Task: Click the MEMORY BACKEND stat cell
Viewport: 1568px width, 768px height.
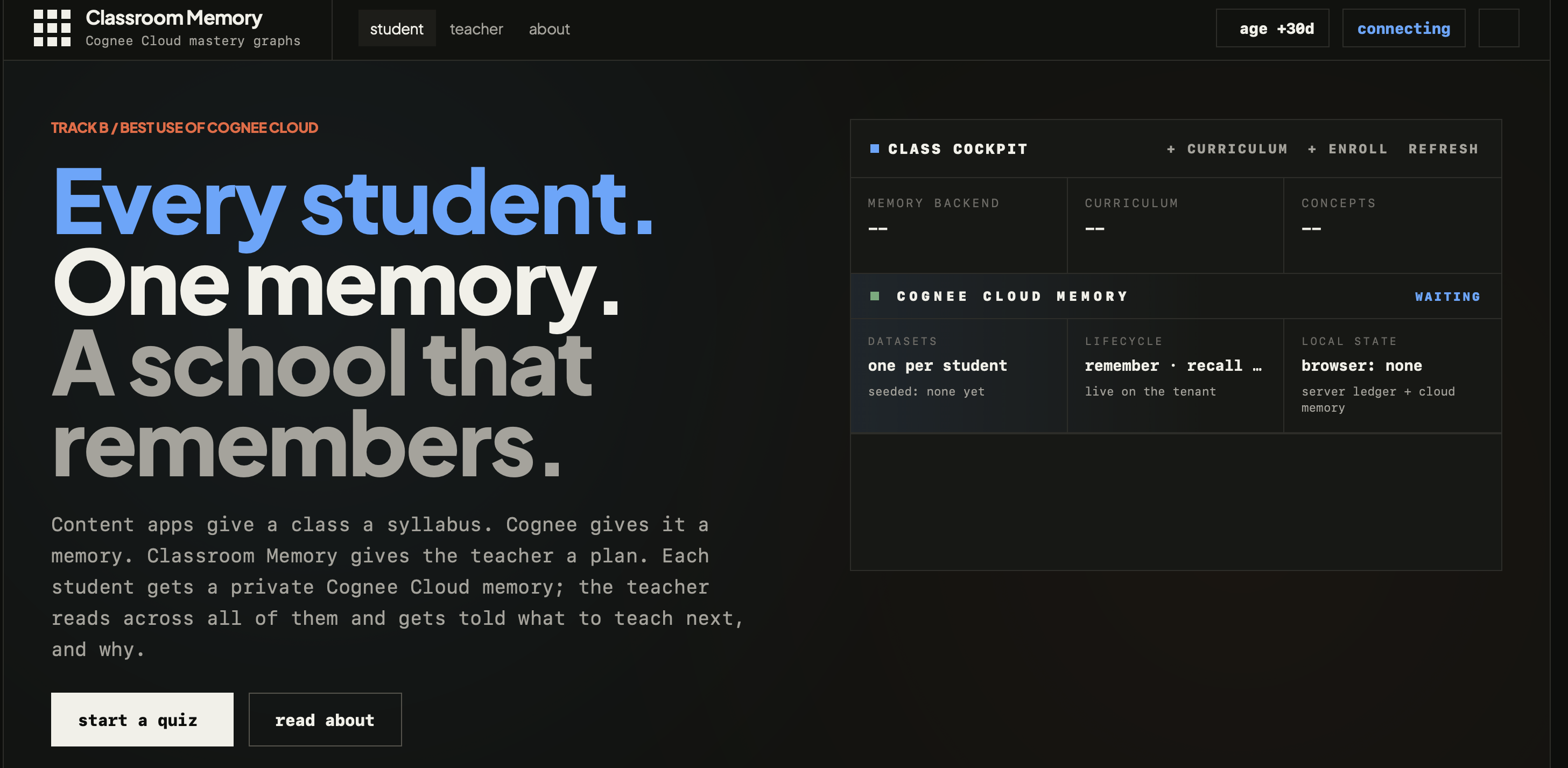Action: coord(959,225)
